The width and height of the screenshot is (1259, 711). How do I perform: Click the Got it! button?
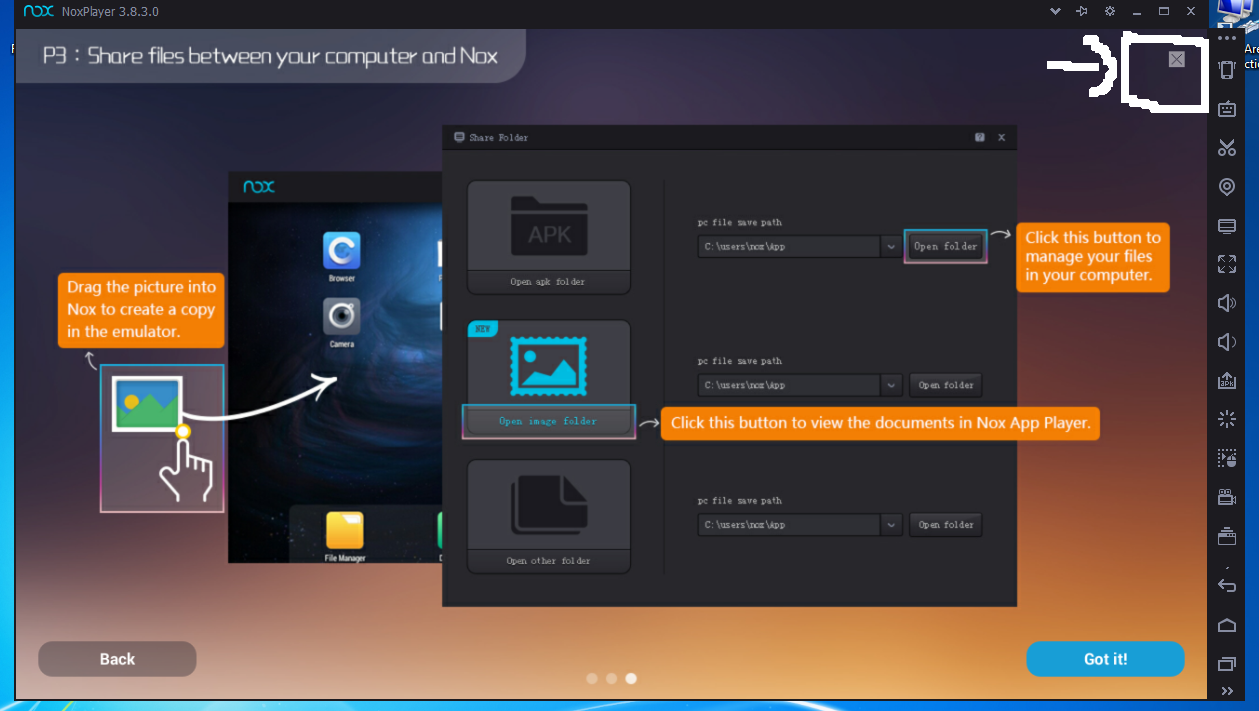(x=1105, y=659)
